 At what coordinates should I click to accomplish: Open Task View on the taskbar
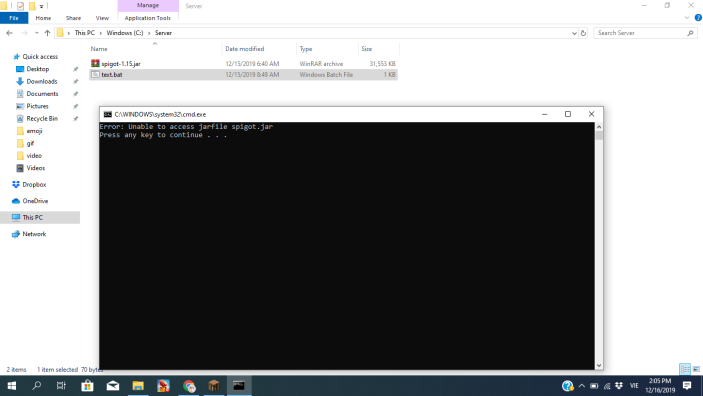61,386
